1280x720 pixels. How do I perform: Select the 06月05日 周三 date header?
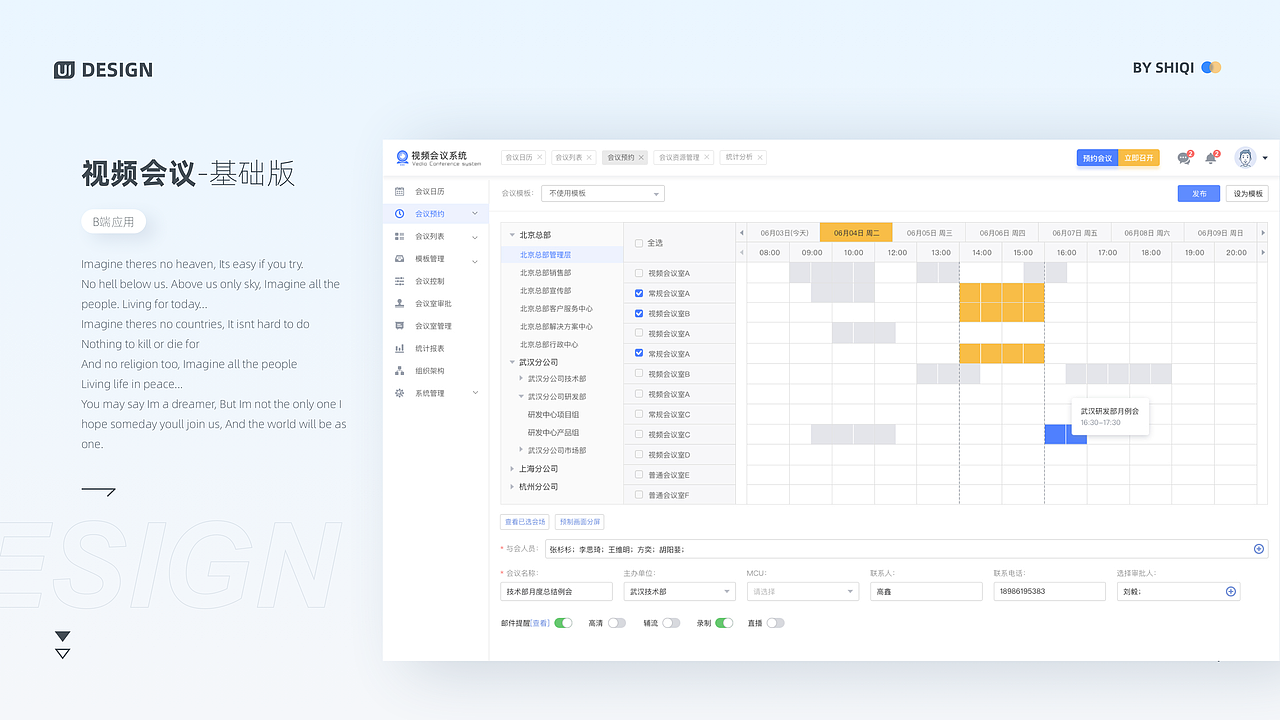(929, 232)
